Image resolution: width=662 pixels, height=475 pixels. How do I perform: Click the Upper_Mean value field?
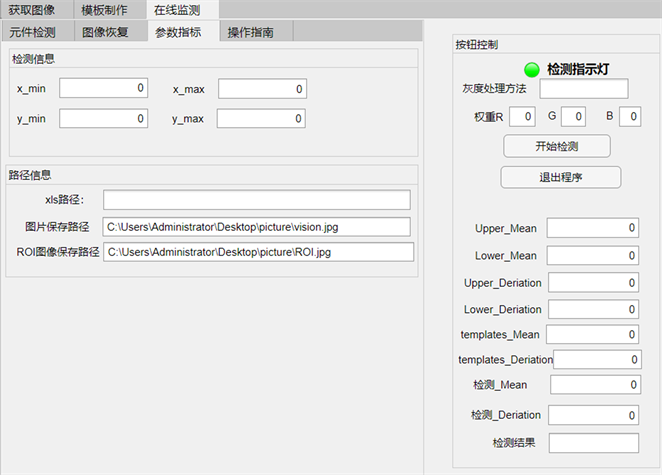click(x=592, y=228)
